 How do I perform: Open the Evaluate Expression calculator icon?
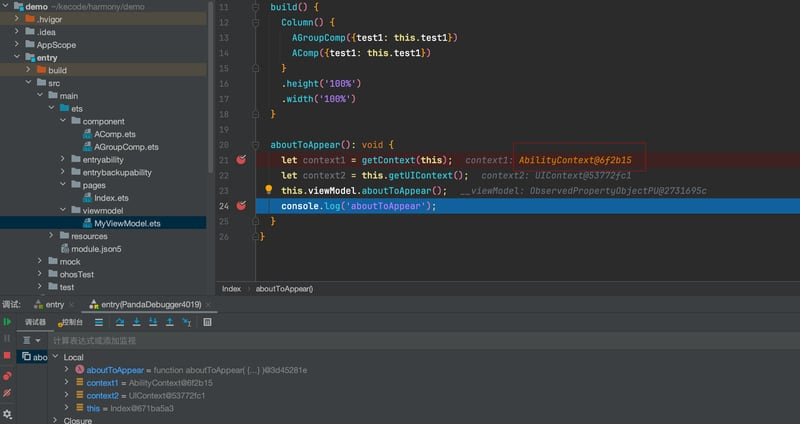point(207,322)
